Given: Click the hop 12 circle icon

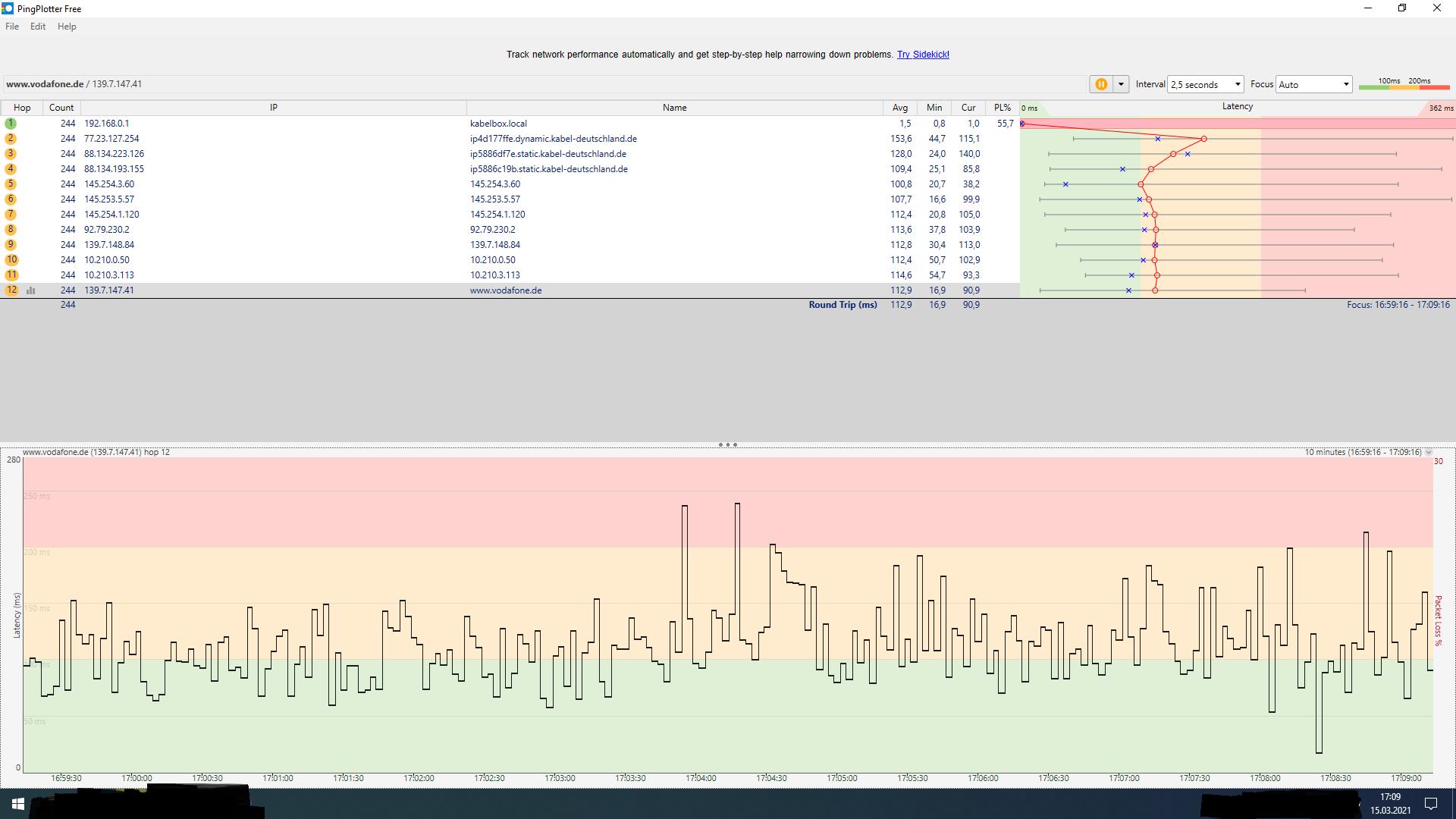Looking at the screenshot, I should pos(11,290).
